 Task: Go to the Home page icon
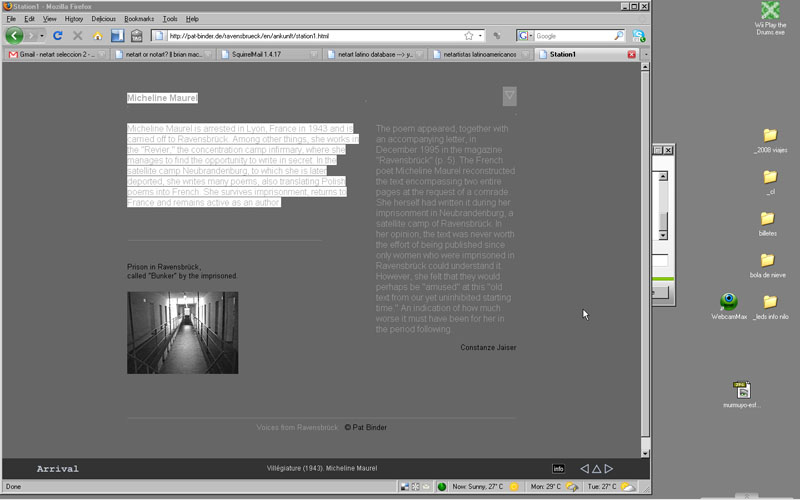pos(97,36)
